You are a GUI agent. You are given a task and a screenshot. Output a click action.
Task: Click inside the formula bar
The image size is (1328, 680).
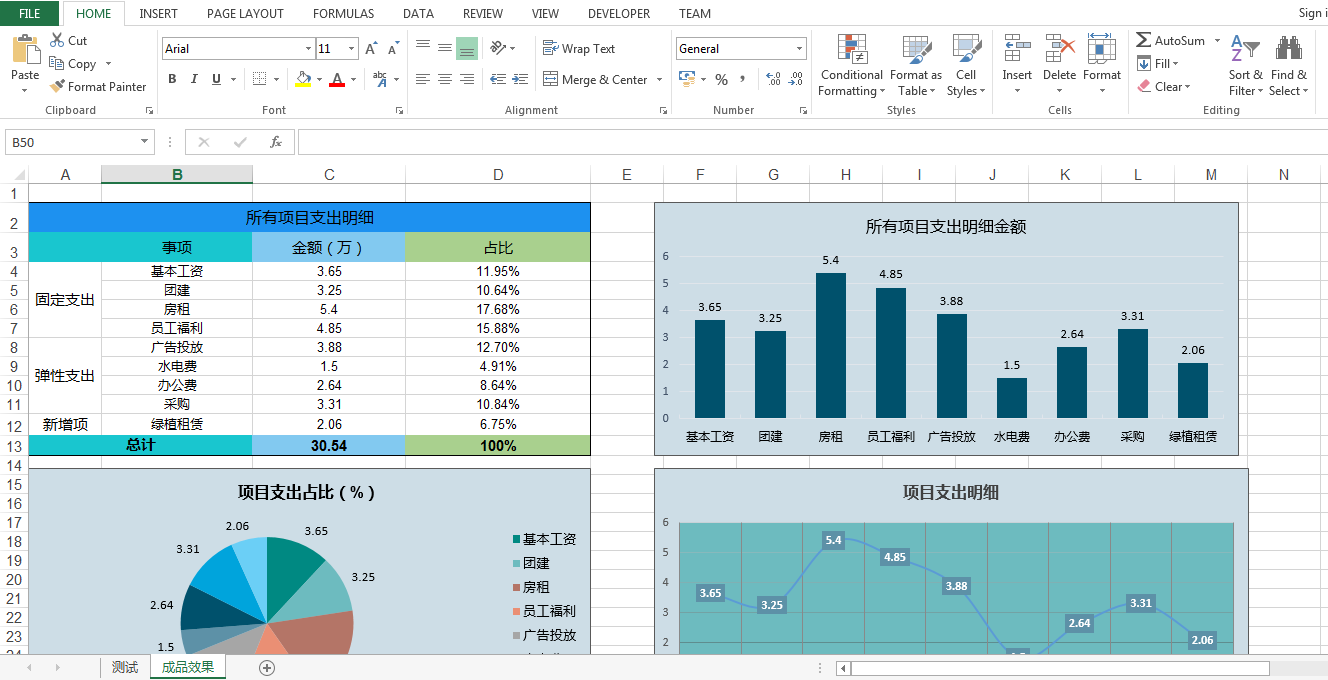(812, 142)
